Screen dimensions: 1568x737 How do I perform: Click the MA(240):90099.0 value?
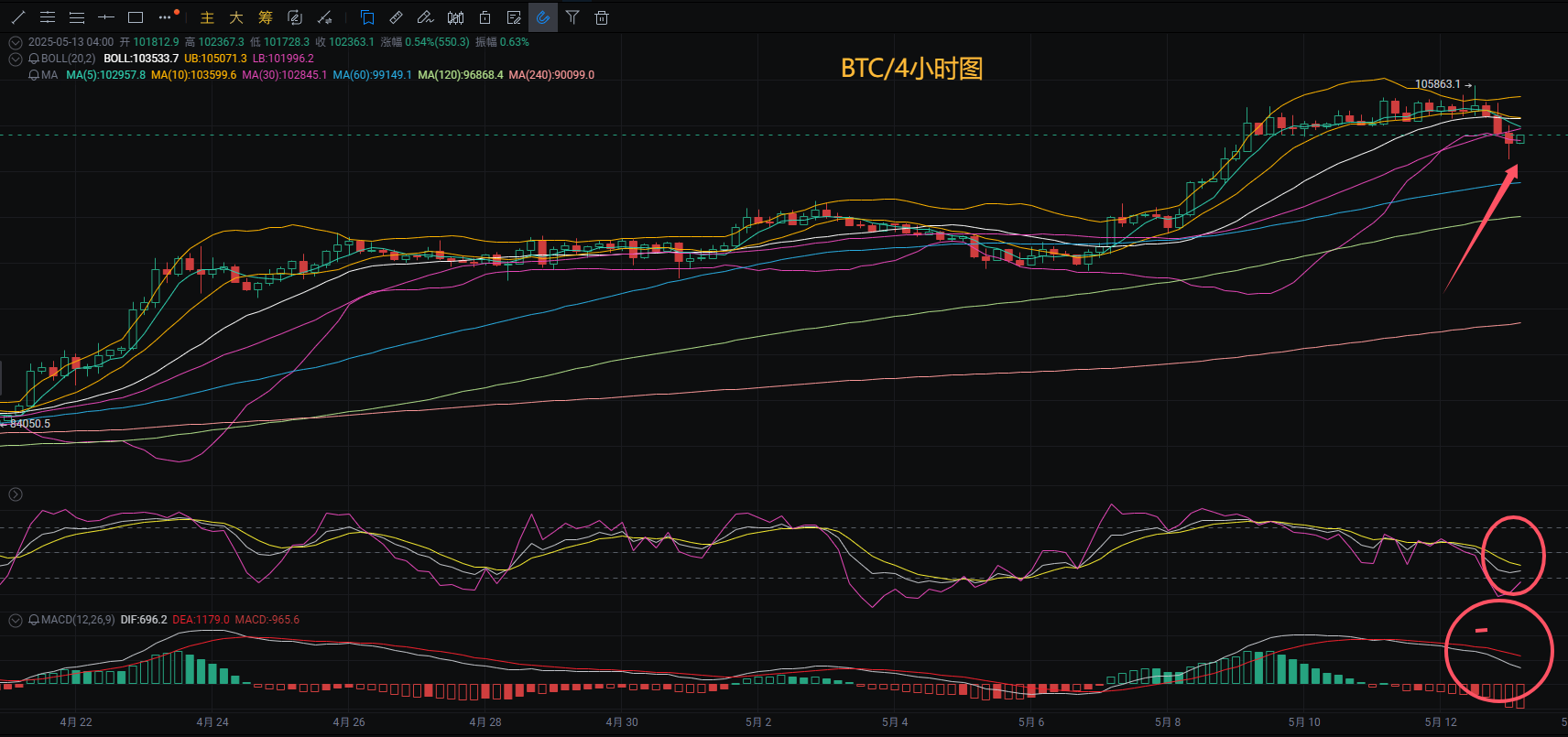click(x=551, y=75)
